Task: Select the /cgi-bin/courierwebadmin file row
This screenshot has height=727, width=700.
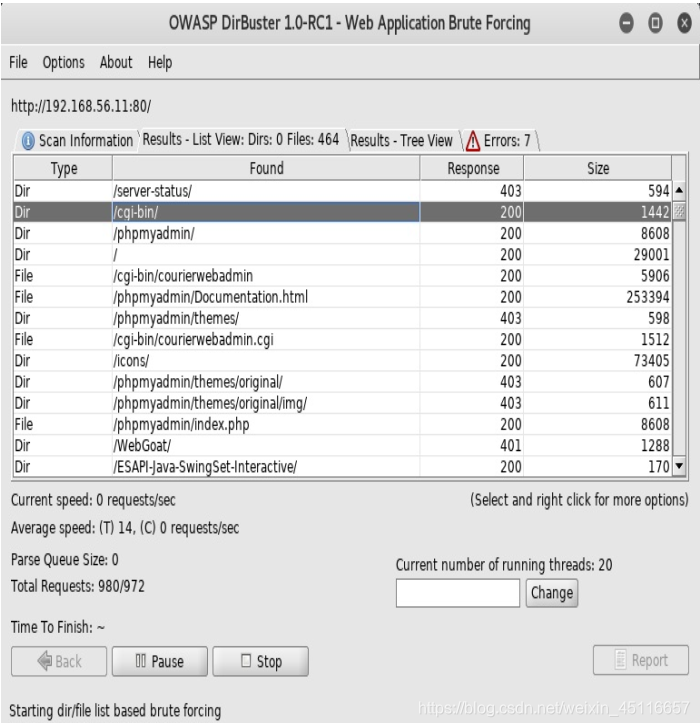Action: (343, 276)
